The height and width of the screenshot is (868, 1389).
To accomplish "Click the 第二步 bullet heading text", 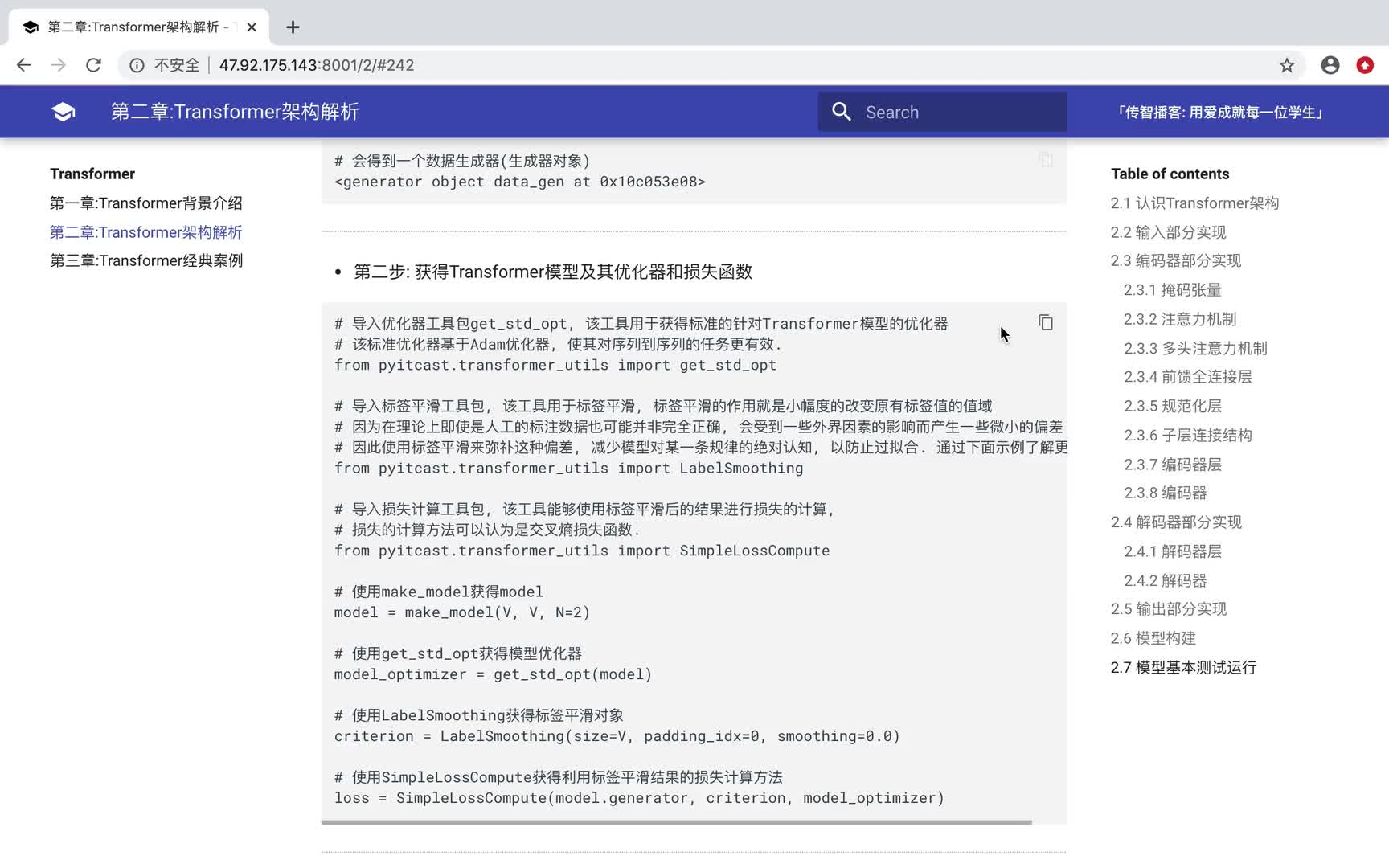I will pyautogui.click(x=553, y=272).
